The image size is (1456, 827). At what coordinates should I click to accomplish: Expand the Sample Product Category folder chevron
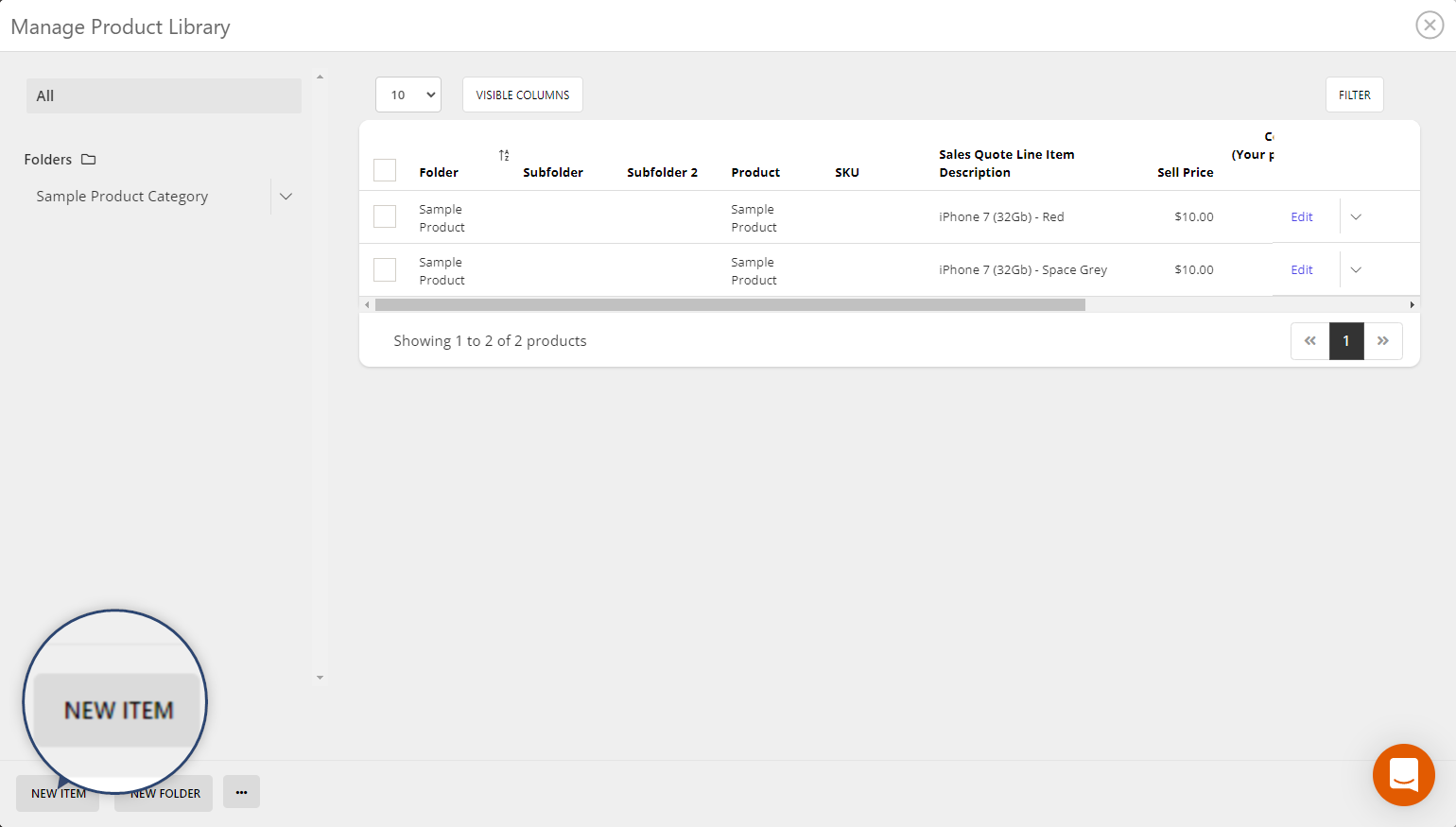coord(286,197)
